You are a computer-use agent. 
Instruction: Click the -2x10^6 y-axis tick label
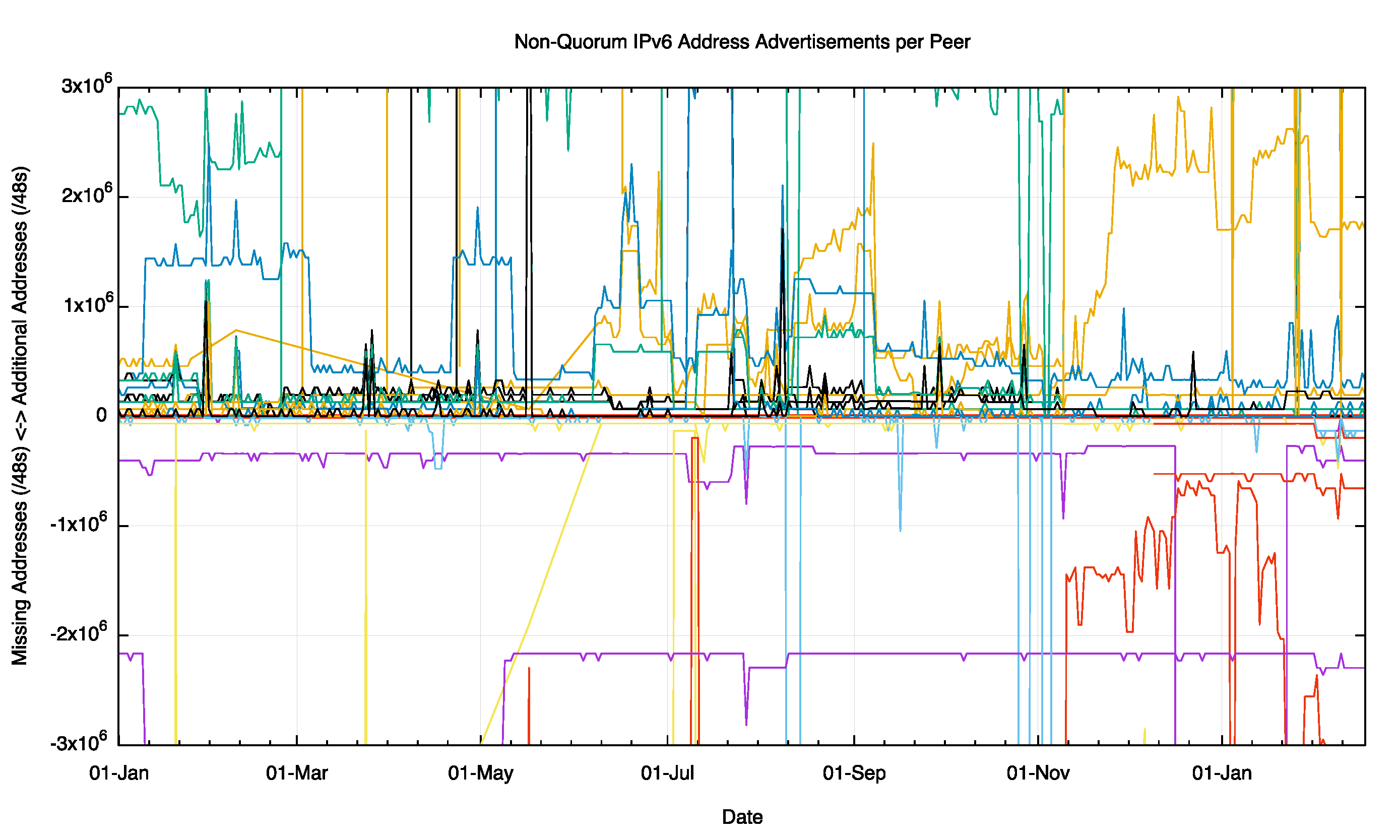point(79,633)
